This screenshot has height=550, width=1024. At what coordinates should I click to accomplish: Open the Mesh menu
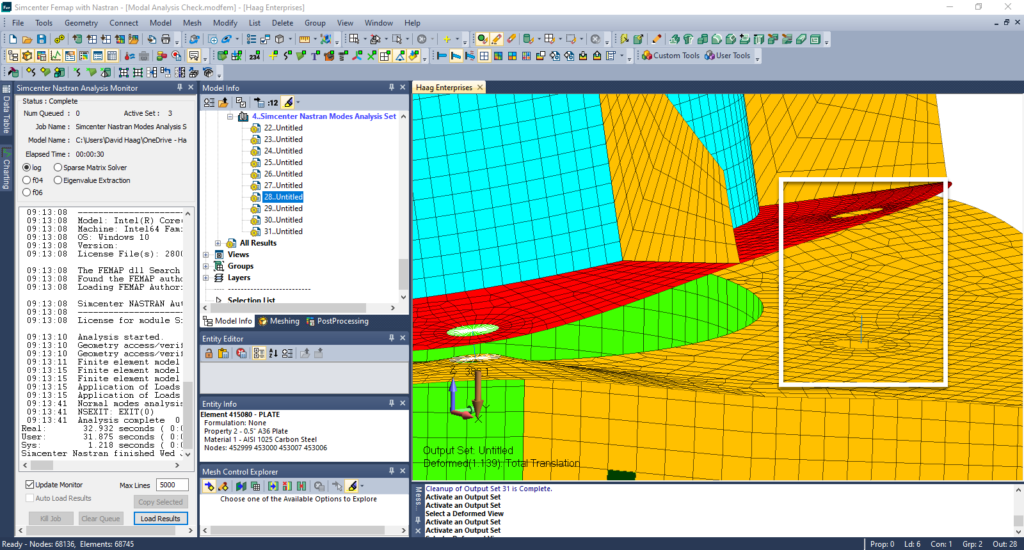(192, 22)
